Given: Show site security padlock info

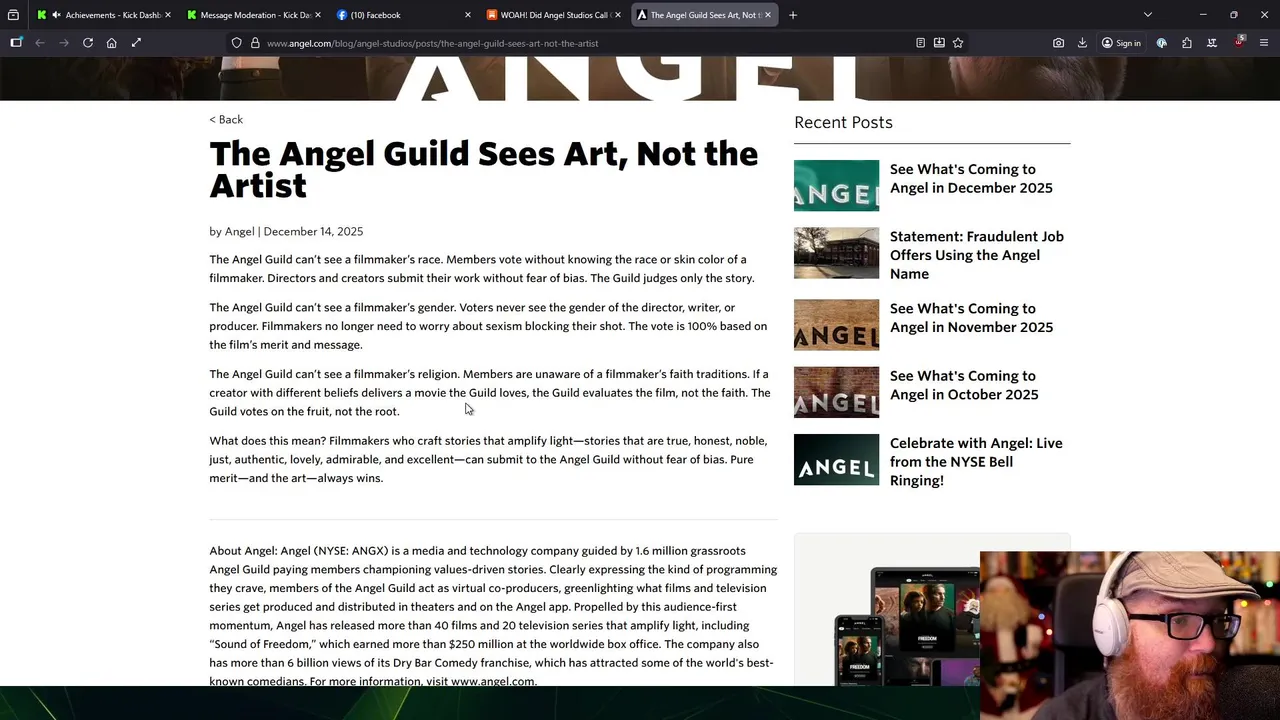Looking at the screenshot, I should click(255, 43).
